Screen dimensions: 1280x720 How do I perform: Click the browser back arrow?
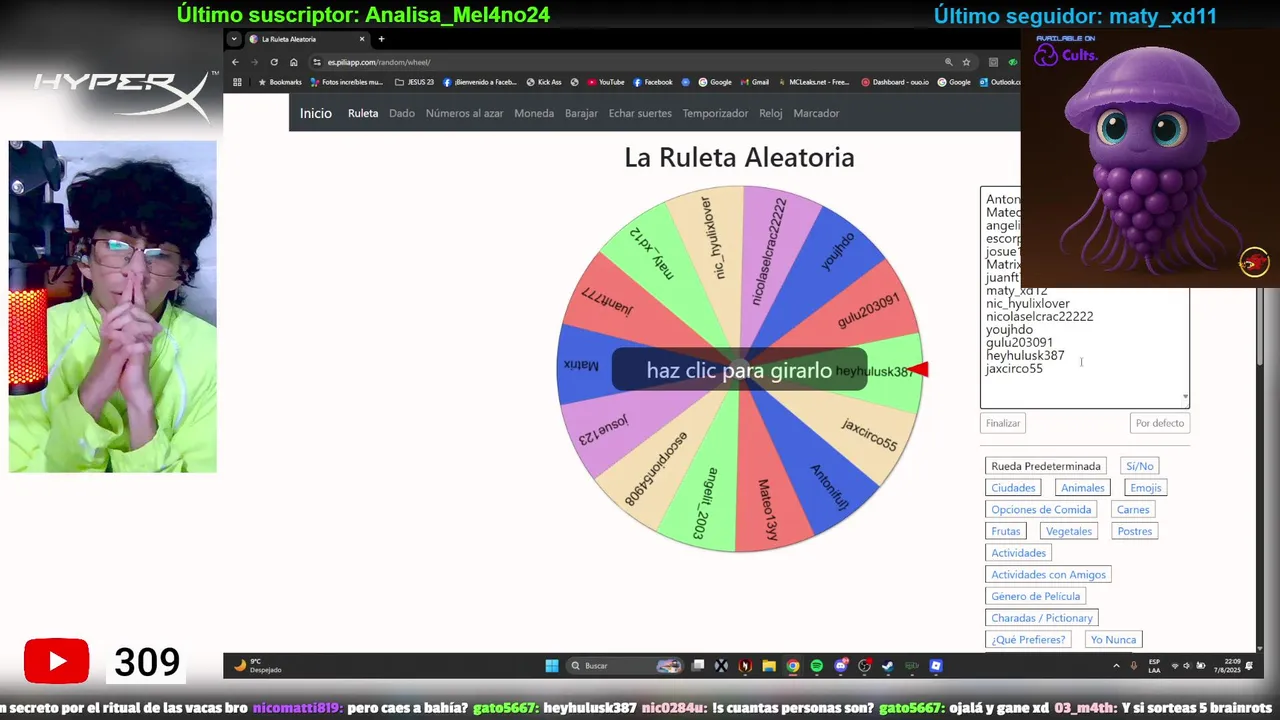tap(235, 62)
